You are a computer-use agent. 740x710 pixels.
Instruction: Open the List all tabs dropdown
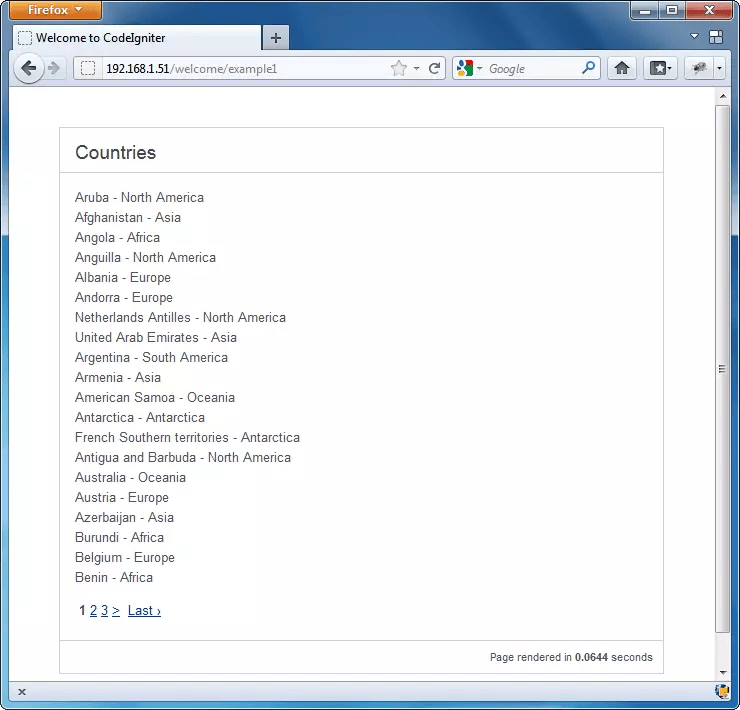694,36
